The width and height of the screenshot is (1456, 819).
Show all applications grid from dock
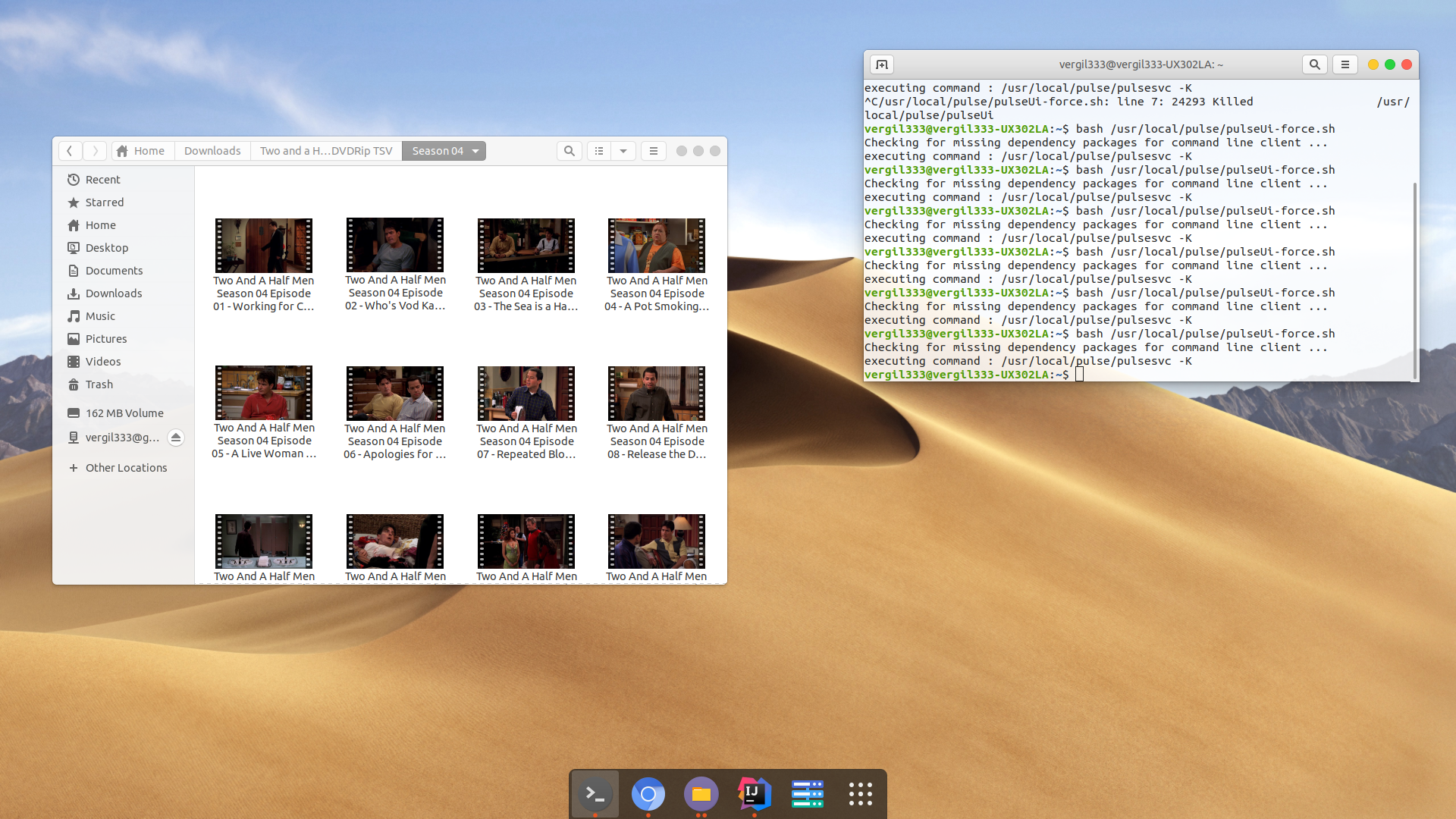(x=861, y=794)
